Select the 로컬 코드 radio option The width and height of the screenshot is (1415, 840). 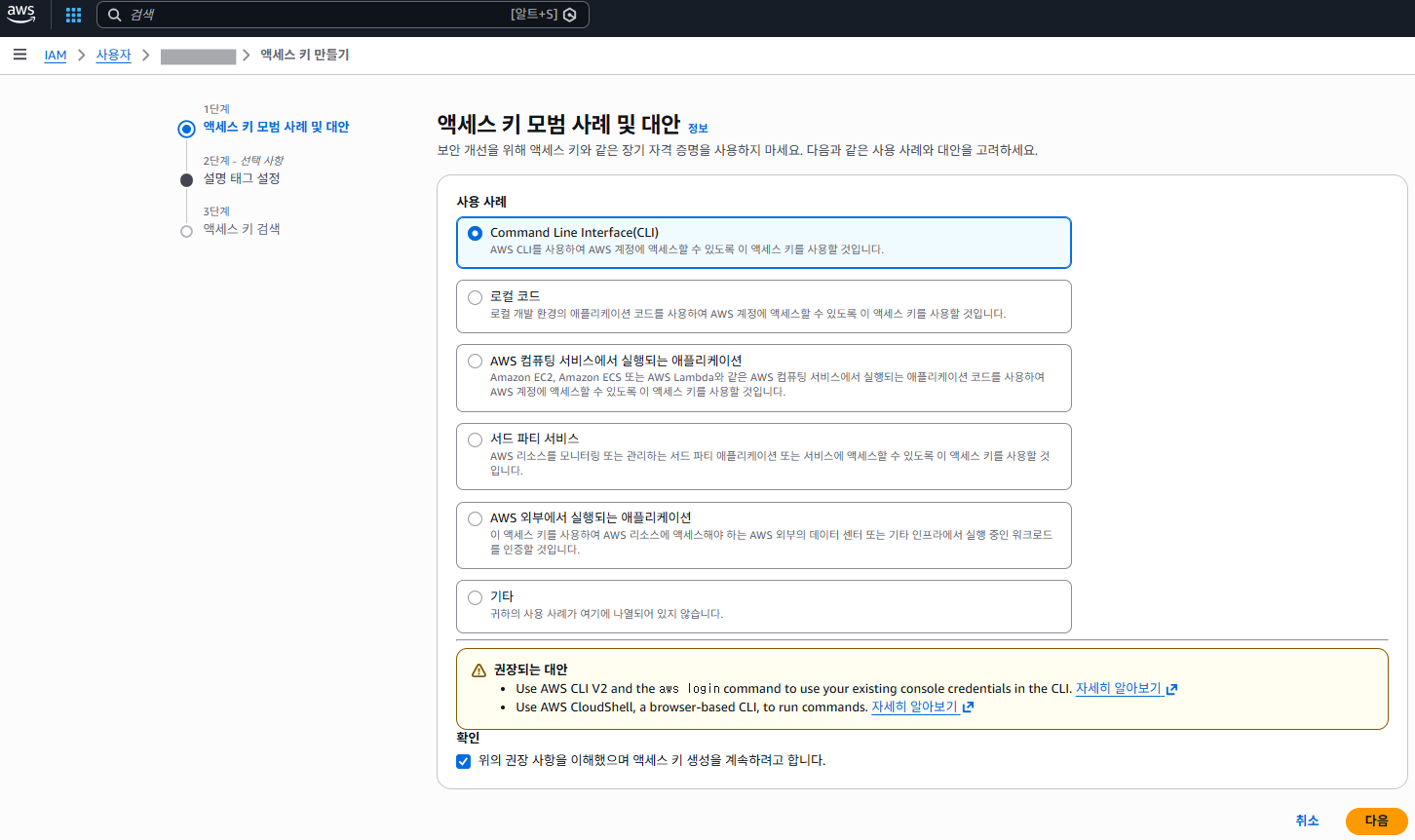tap(475, 297)
